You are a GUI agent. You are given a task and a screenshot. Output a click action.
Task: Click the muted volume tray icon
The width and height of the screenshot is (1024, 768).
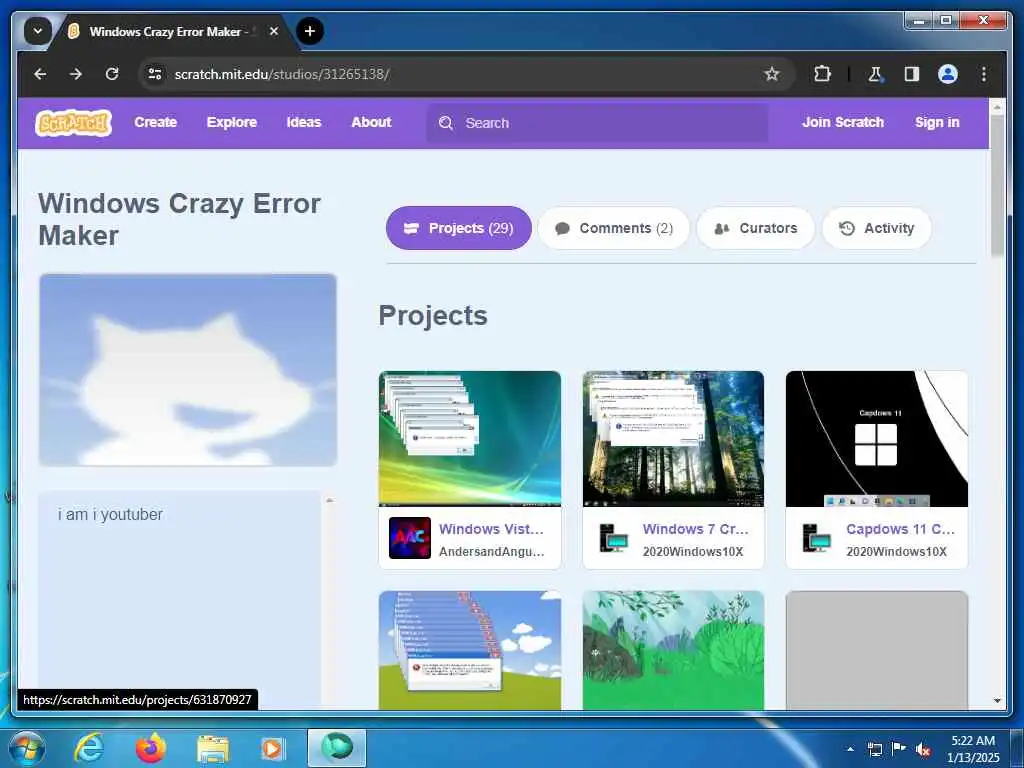[x=923, y=749]
